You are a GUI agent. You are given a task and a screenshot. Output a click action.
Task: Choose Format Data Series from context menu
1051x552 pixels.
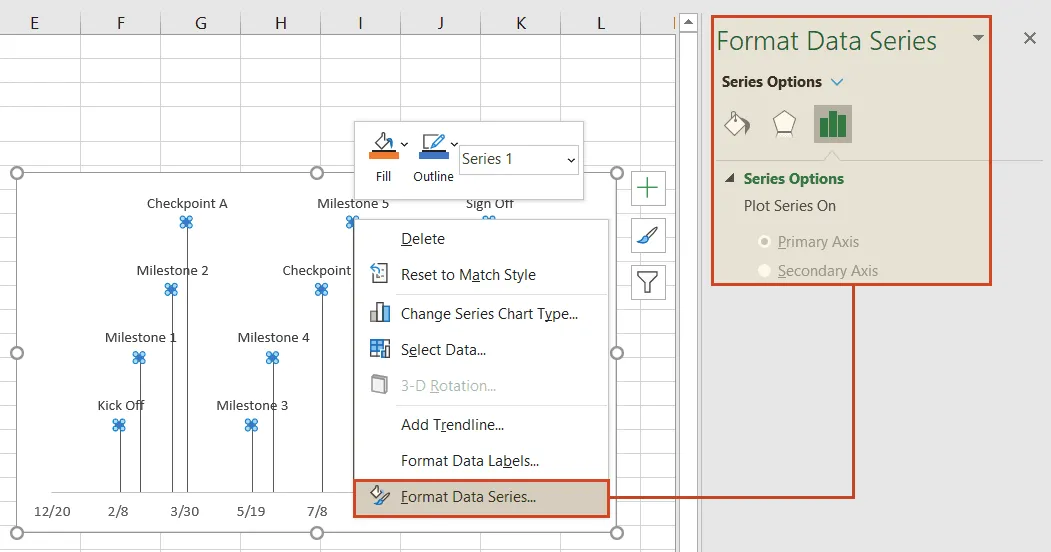[x=468, y=497]
